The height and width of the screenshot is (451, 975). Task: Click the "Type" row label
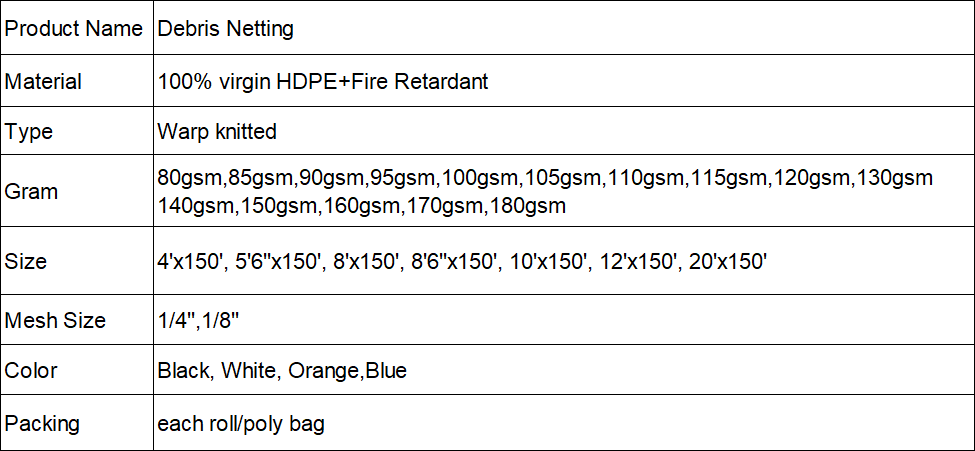29,131
